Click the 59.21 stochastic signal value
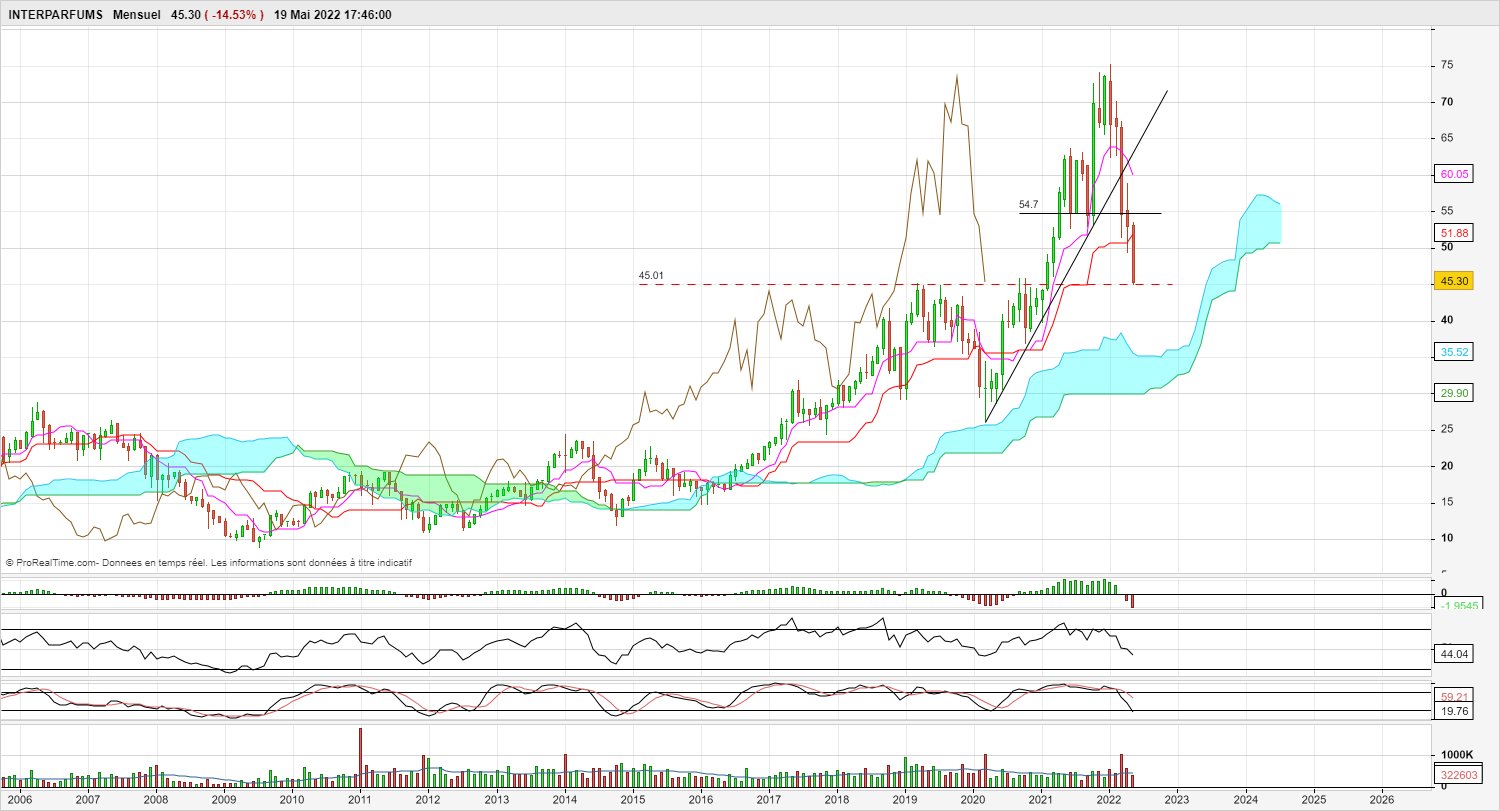Screen dimensions: 1500x811 1453,696
